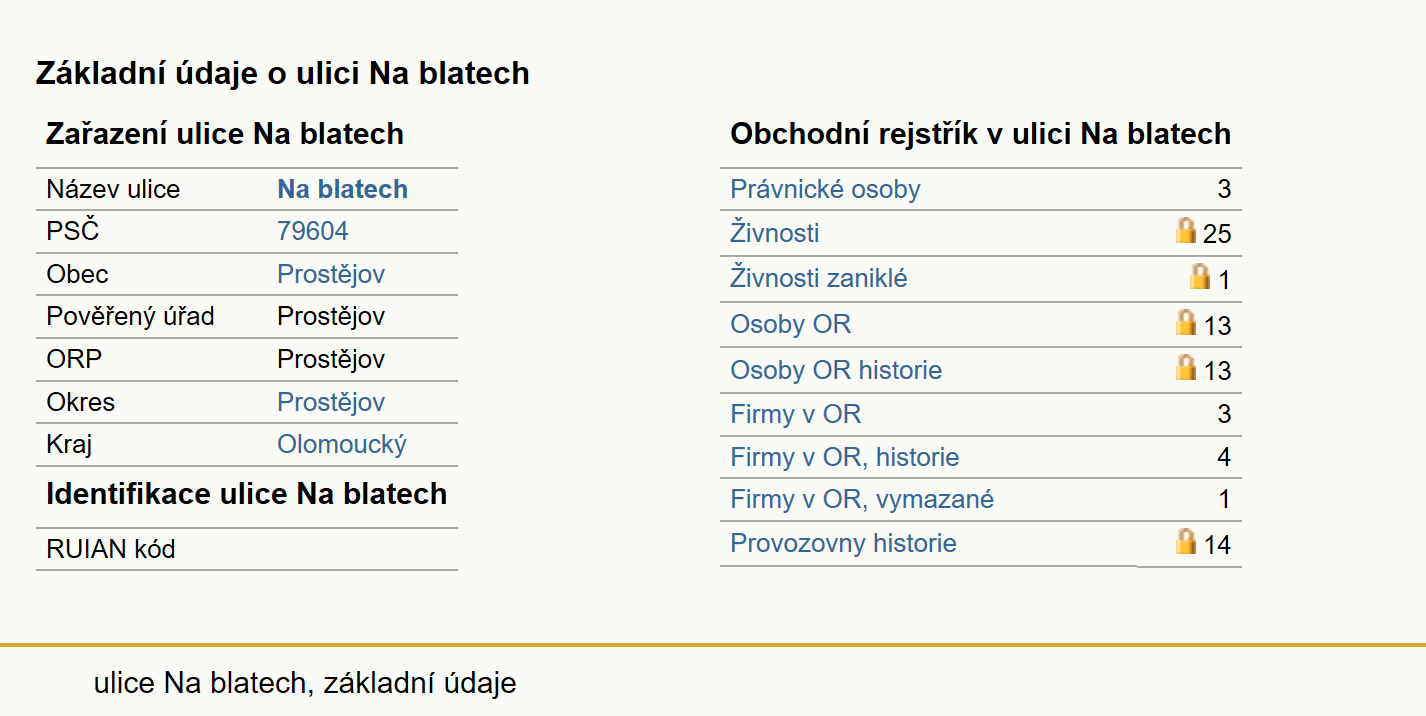This screenshot has width=1426, height=716.
Task: Click the lock icon beside Provozovny historie
Action: (1186, 541)
